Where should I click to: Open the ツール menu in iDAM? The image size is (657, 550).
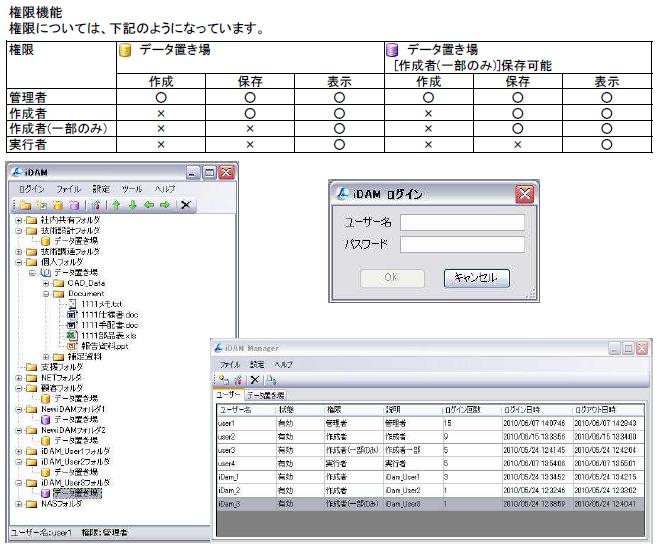coord(132,189)
